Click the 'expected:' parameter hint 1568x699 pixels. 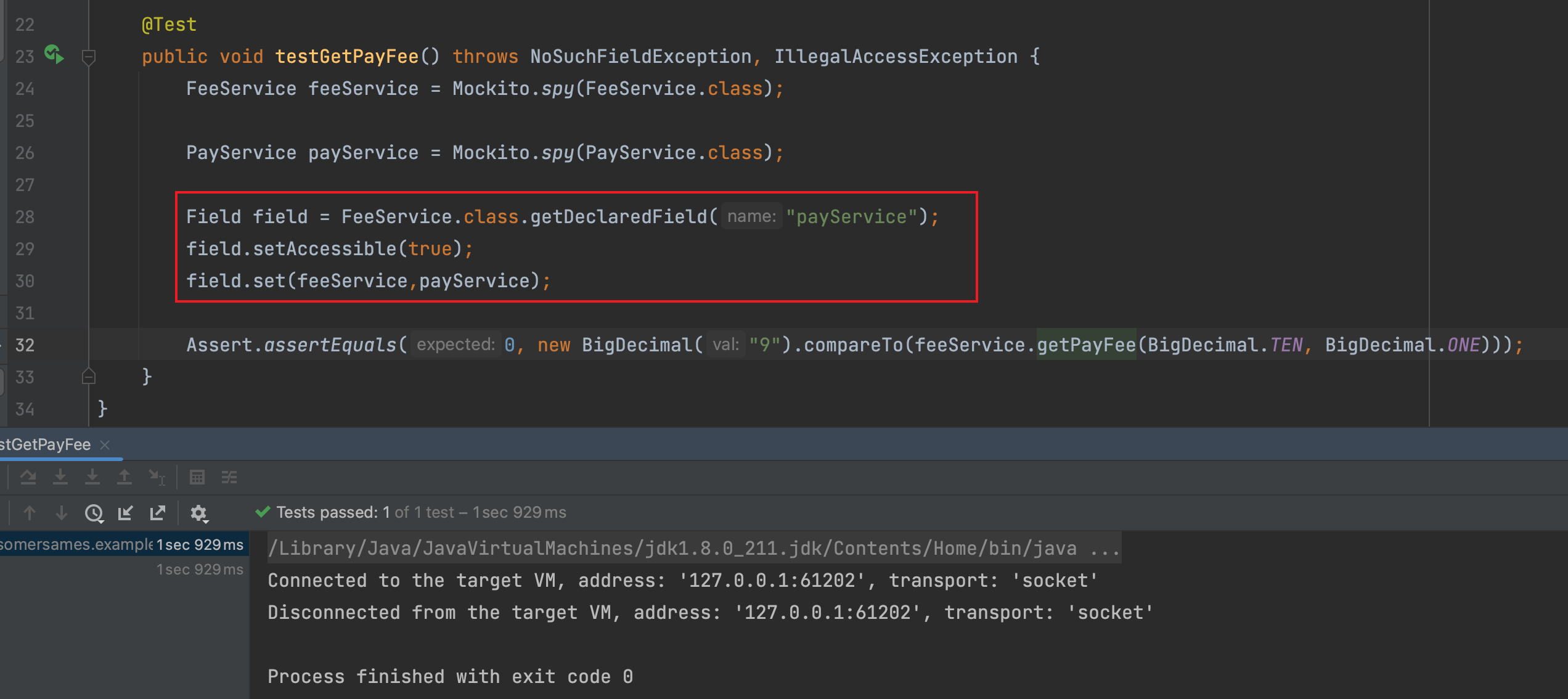tap(455, 345)
